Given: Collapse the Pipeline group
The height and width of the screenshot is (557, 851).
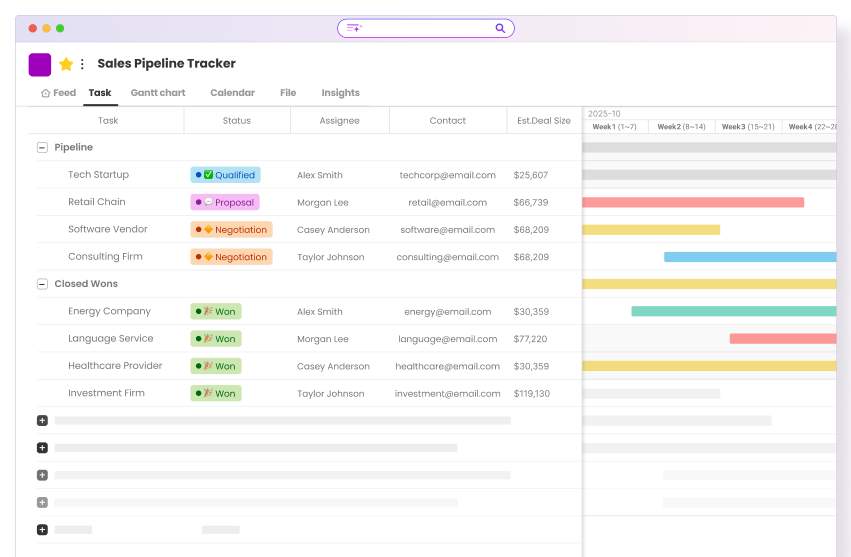Looking at the screenshot, I should (x=42, y=147).
